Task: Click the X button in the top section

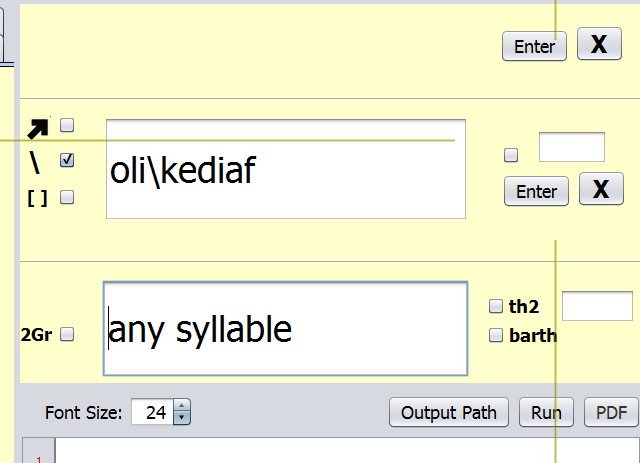Action: 599,45
